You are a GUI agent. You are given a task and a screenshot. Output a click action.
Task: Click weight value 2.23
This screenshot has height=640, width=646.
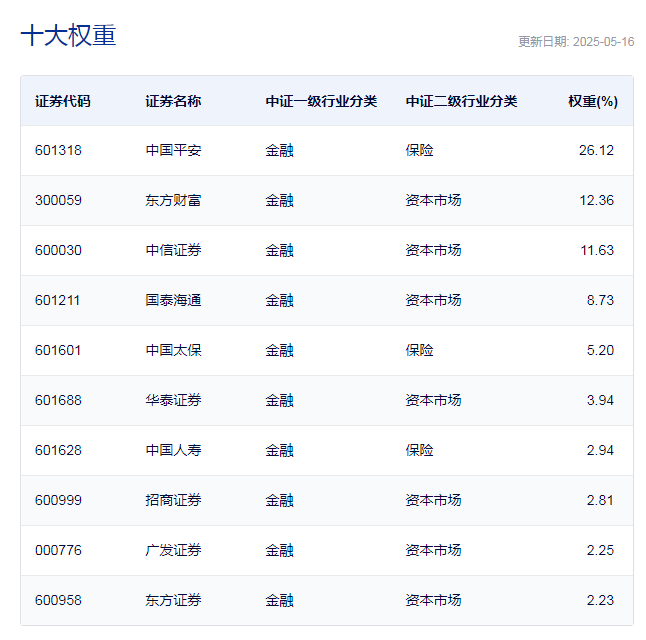(x=600, y=600)
